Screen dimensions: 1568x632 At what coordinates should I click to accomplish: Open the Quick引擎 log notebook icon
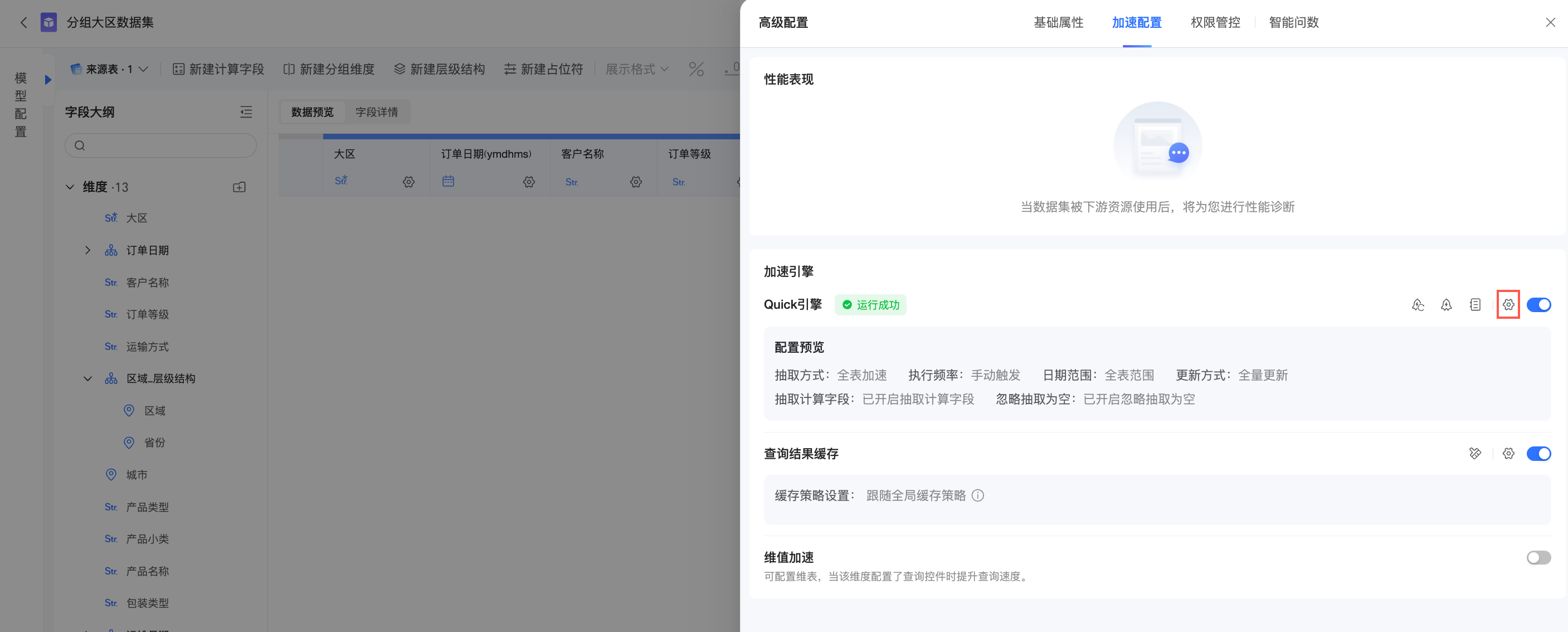pyautogui.click(x=1475, y=304)
